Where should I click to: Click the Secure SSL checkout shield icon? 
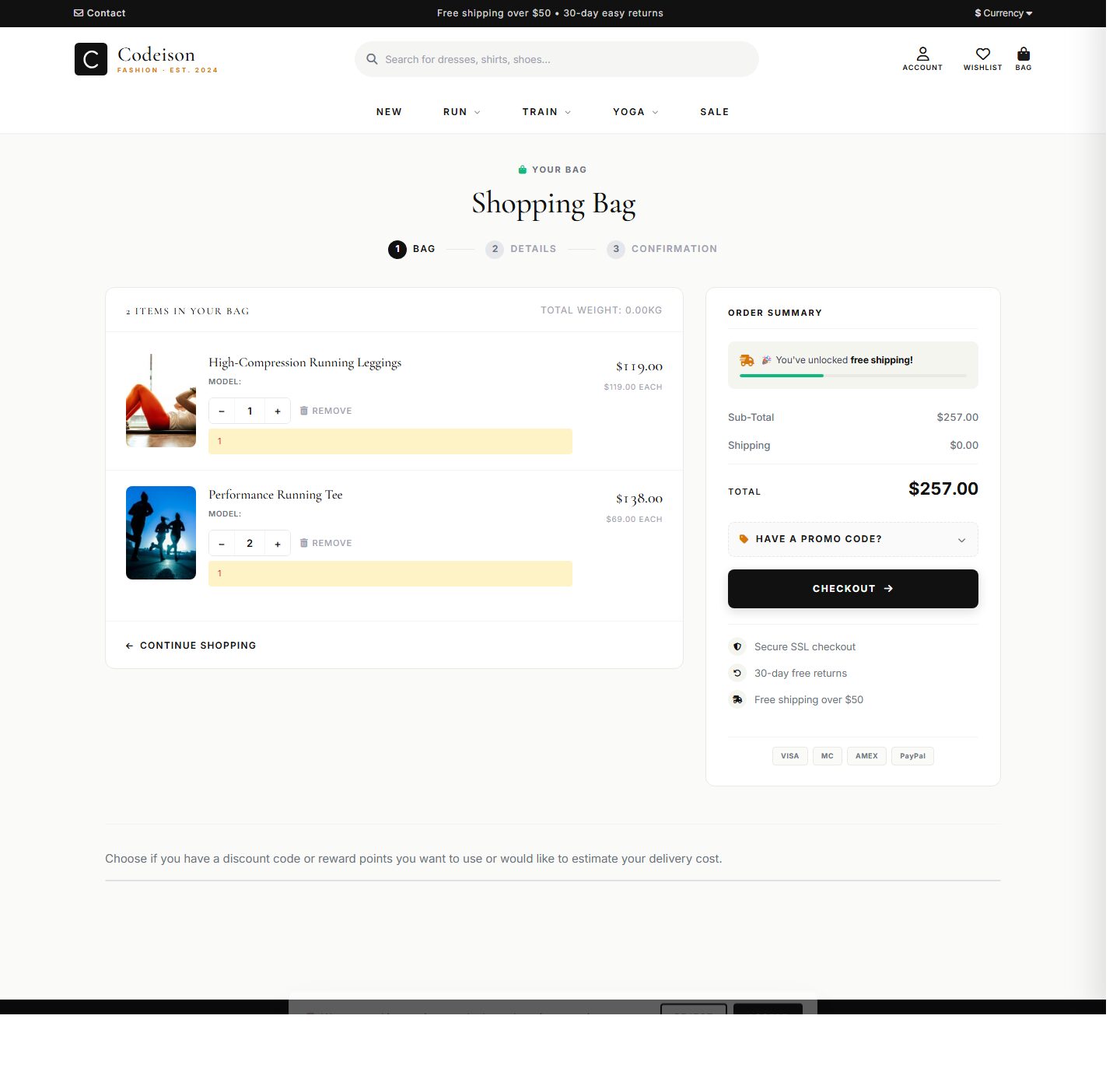[x=737, y=646]
